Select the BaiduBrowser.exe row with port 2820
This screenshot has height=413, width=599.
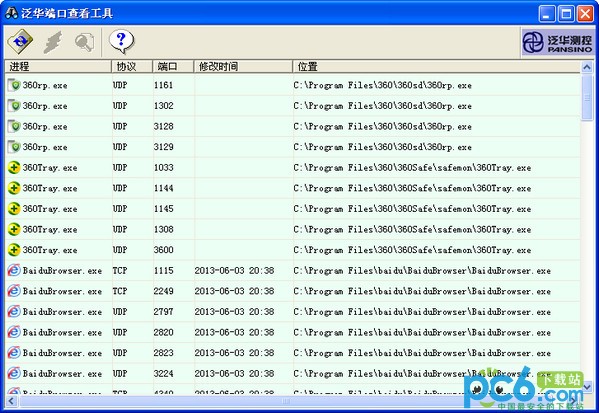point(293,333)
